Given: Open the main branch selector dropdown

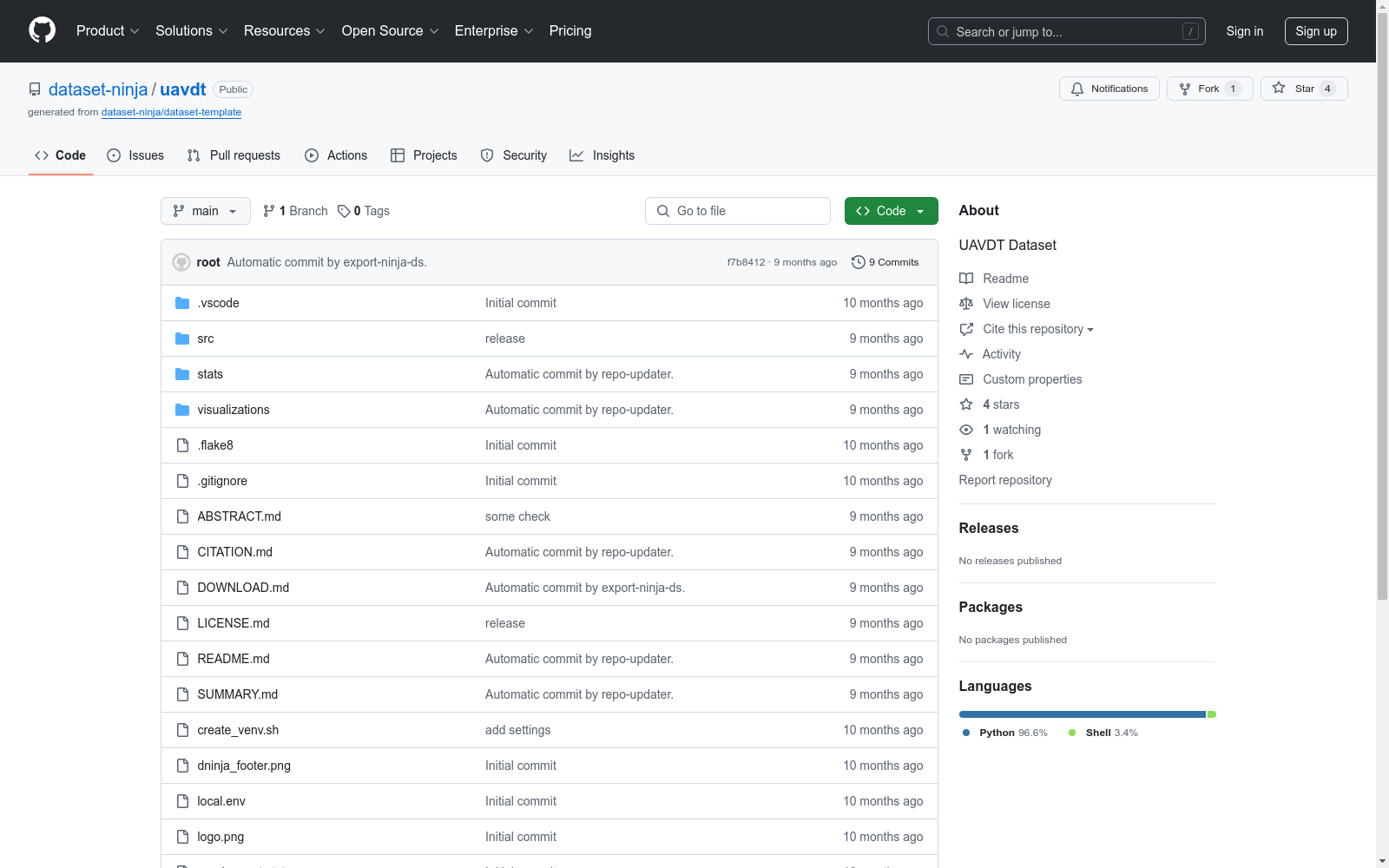Looking at the screenshot, I should [x=206, y=211].
